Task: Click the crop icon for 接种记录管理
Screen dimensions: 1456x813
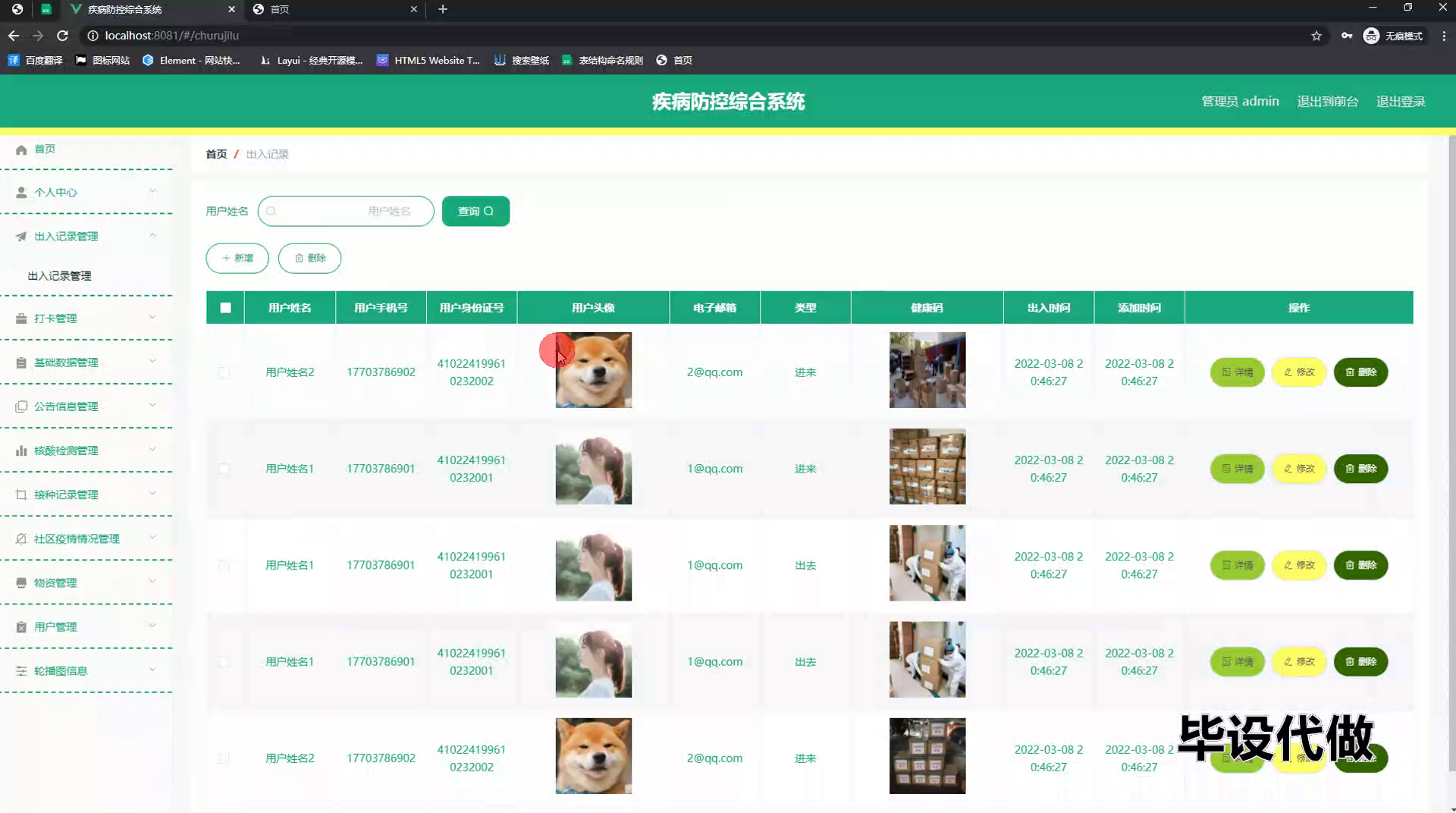Action: 21,494
